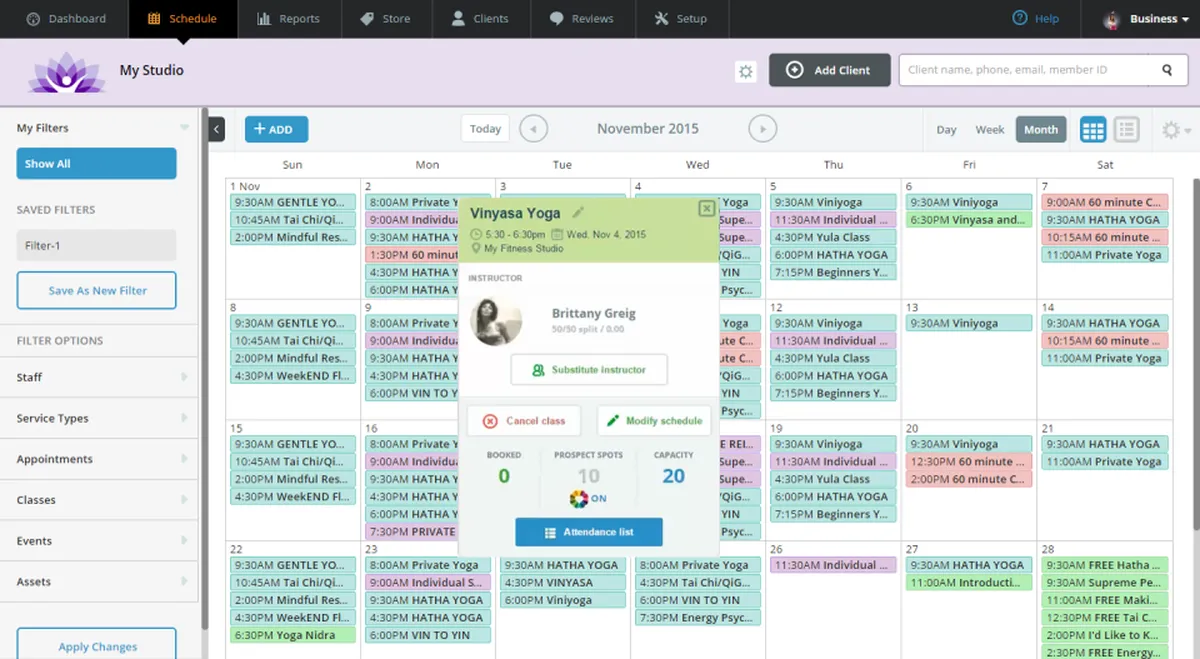Select the Day view option

tap(946, 130)
